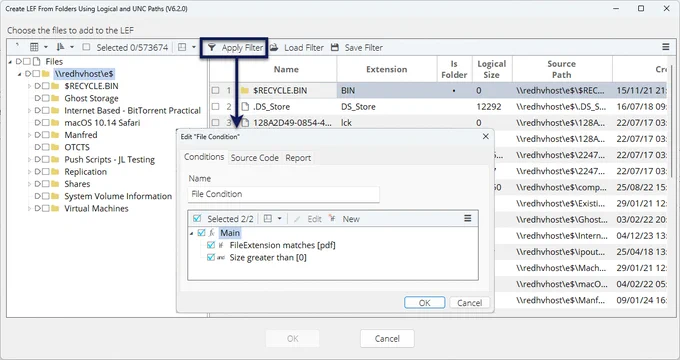Click the and icon before Size greater than
Screen dimensions: 680x360
[x=221, y=258]
